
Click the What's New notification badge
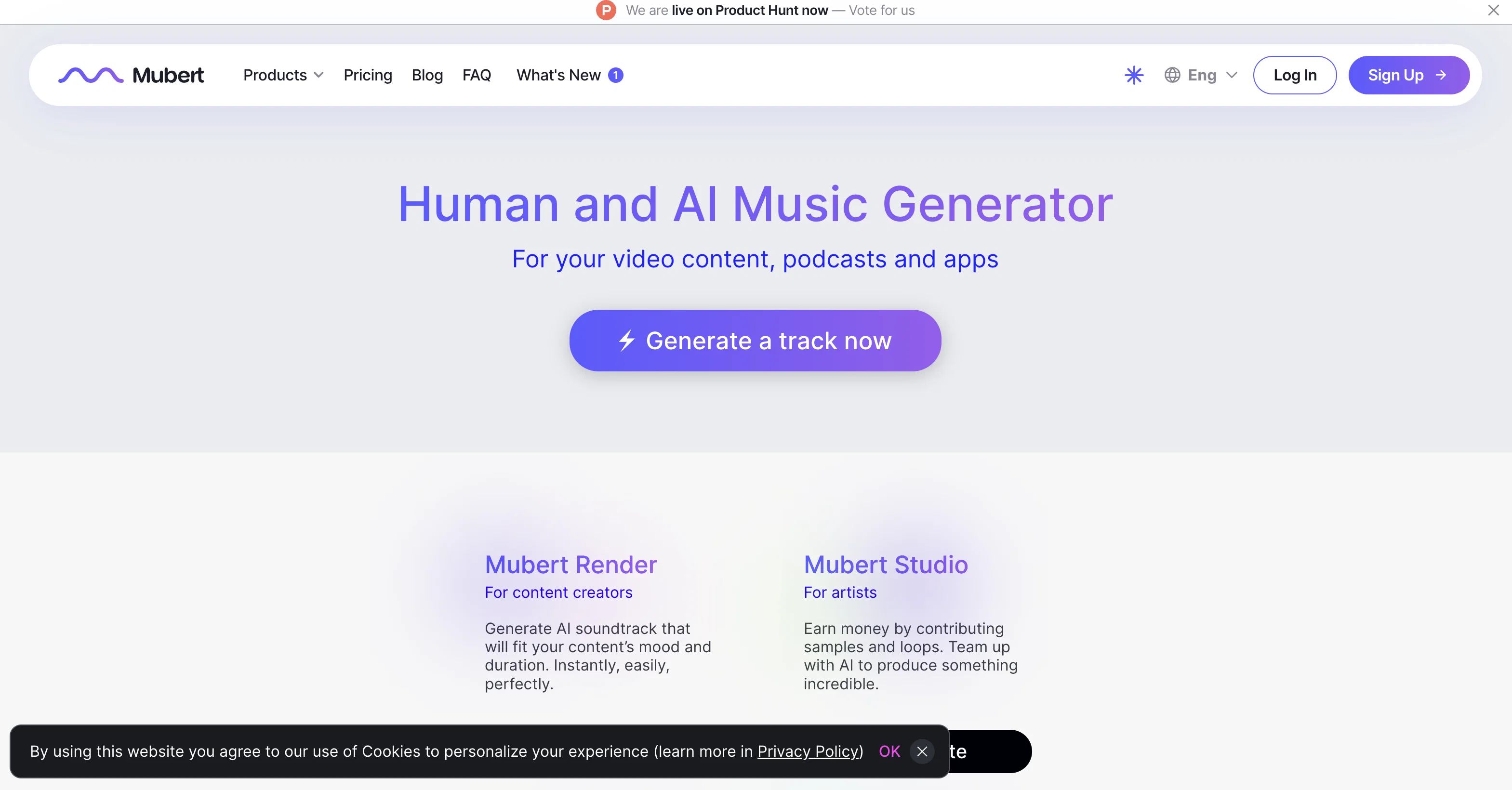(615, 75)
